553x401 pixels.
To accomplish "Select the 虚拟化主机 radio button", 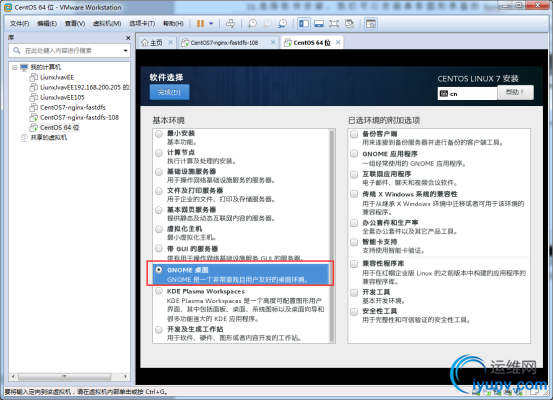I will coord(159,229).
